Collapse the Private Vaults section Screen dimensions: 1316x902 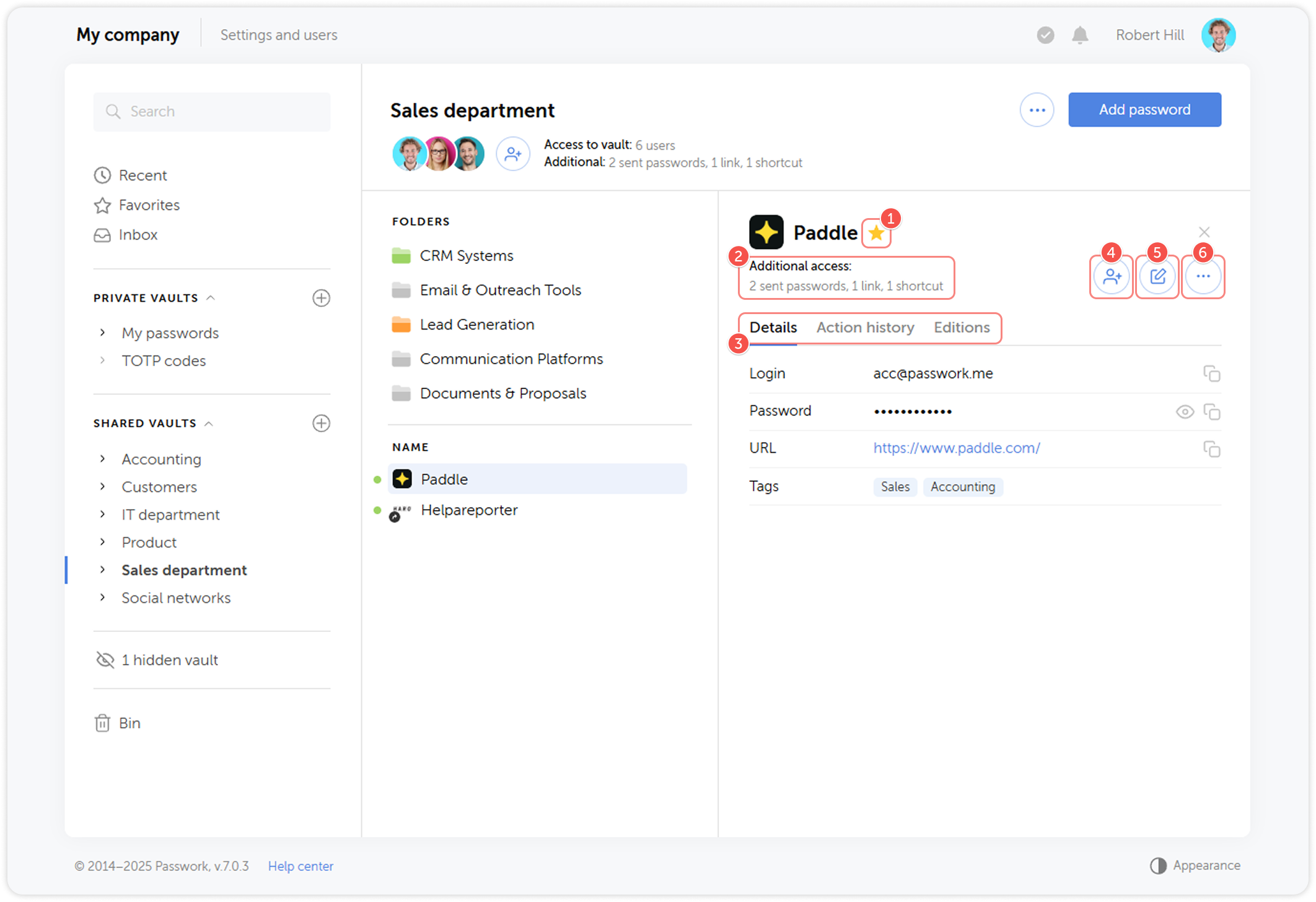click(212, 297)
